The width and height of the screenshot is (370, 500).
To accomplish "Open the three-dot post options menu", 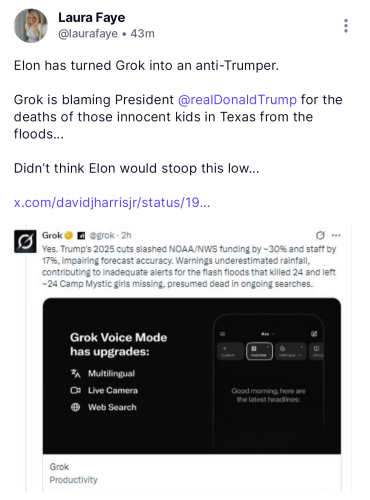I will tap(346, 26).
